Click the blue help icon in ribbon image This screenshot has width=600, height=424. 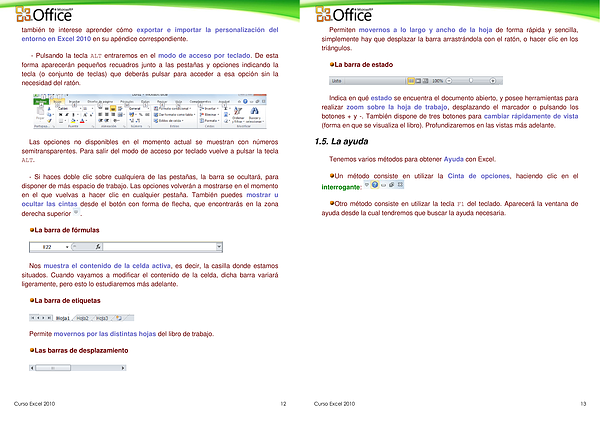pos(245,101)
